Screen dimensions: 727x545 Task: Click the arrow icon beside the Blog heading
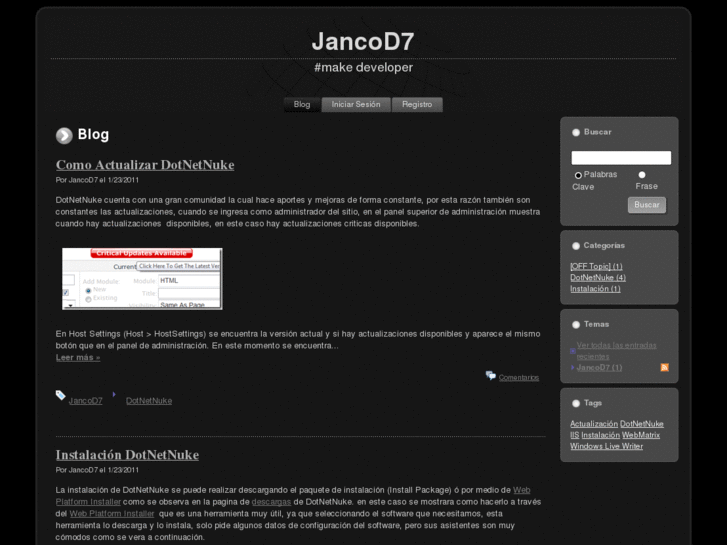tap(64, 135)
